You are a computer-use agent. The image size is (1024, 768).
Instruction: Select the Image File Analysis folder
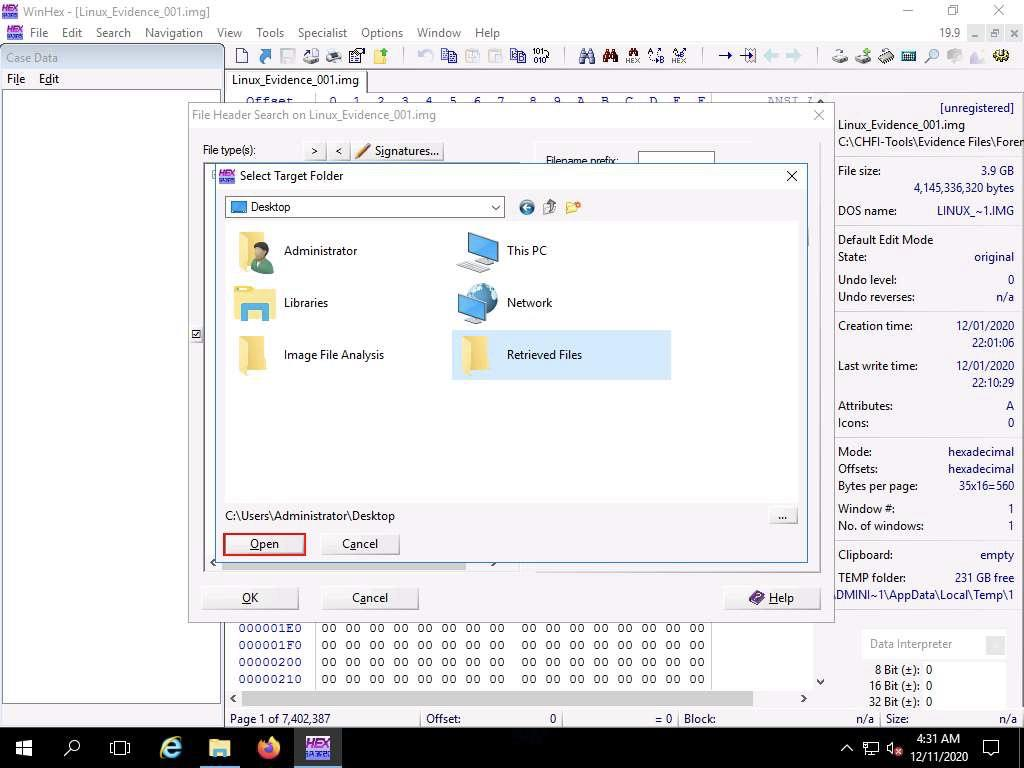312,355
